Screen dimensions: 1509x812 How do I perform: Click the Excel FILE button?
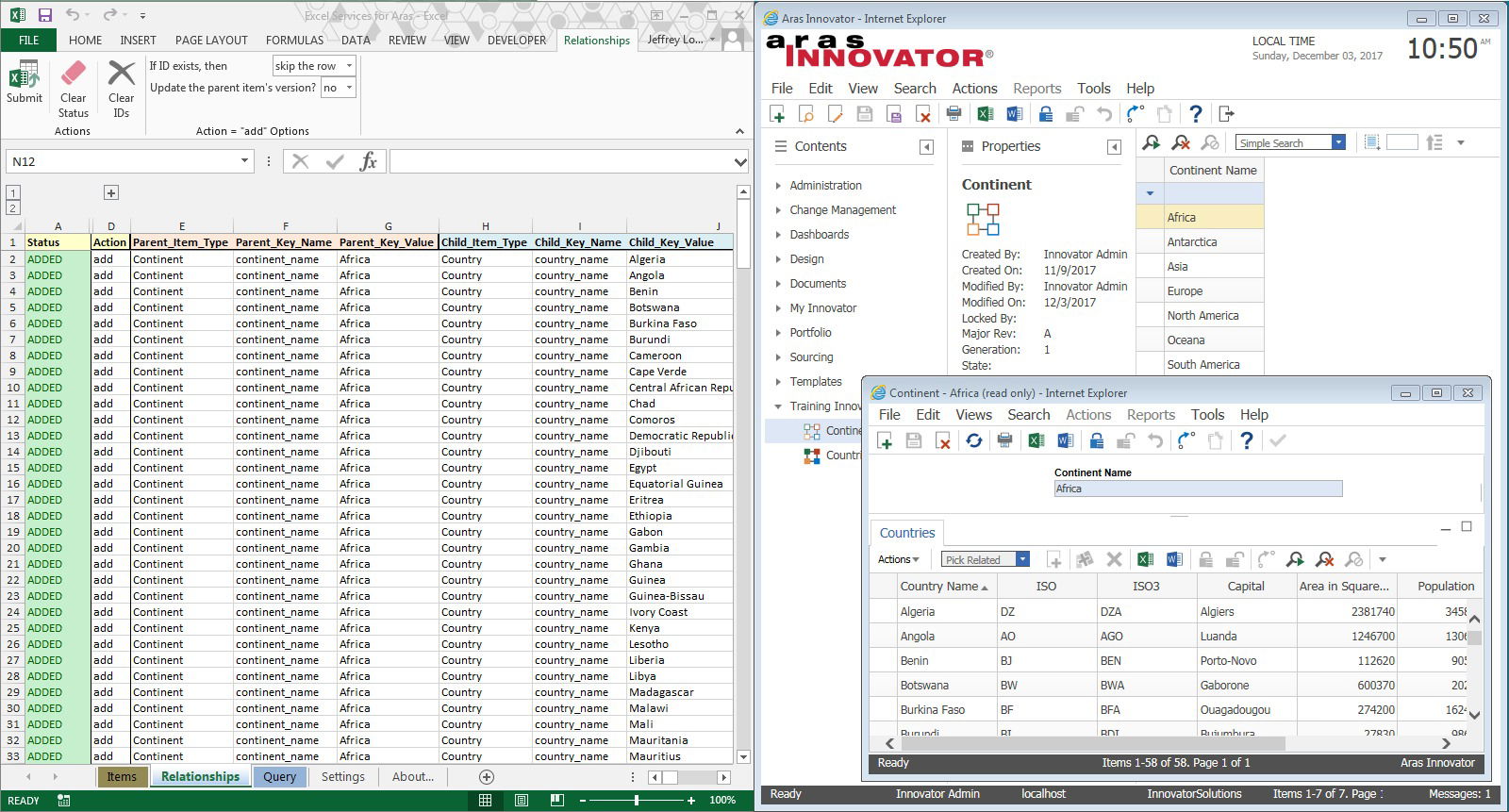click(x=29, y=41)
